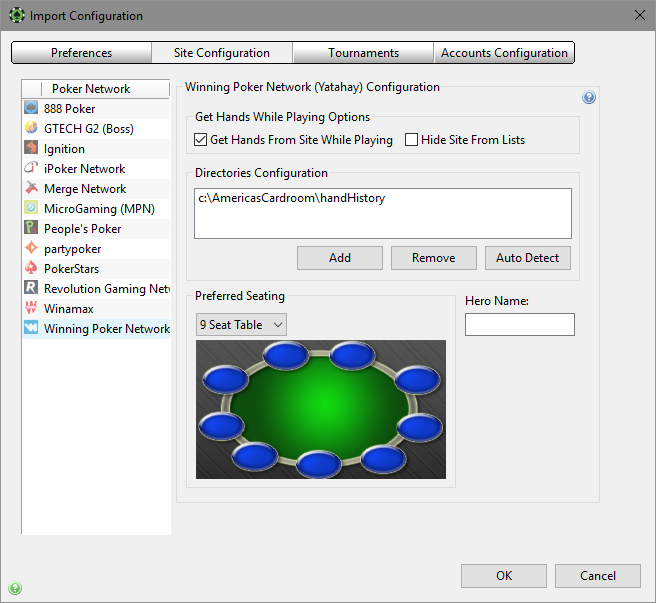
Task: Select the top-right seat next to dropdown
Action: coord(352,356)
